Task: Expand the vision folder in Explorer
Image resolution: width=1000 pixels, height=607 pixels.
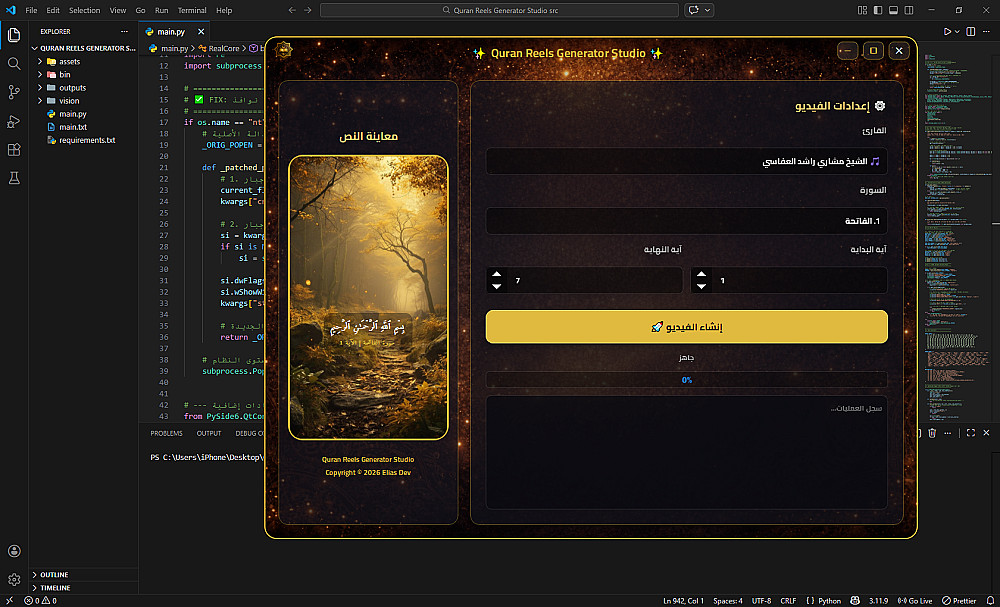Action: [x=70, y=101]
